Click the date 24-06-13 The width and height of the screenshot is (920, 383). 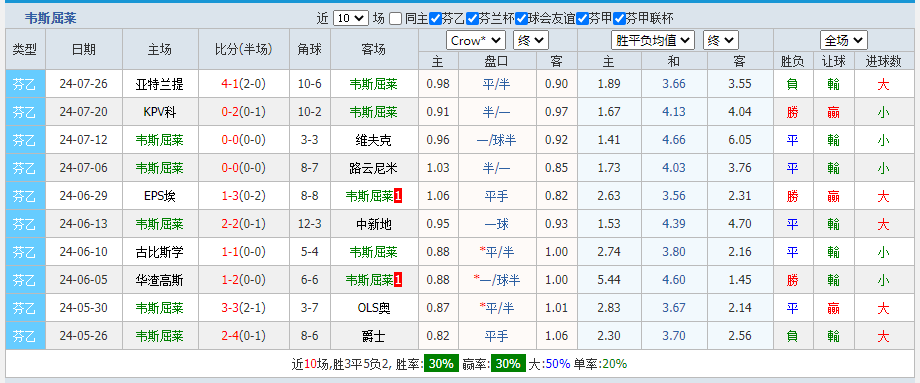84,224
